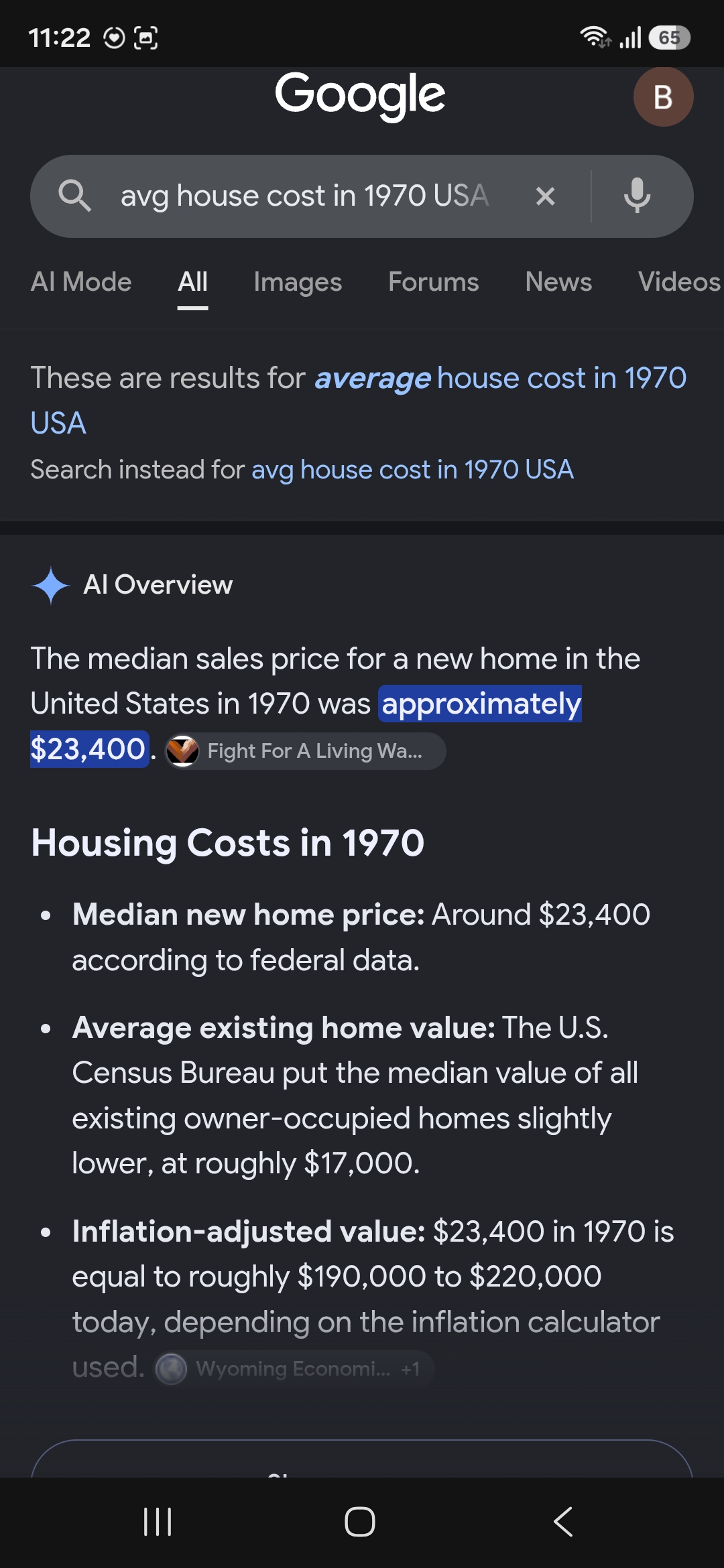This screenshot has height=1568, width=724.
Task: Tap the Android home button
Action: (x=360, y=1522)
